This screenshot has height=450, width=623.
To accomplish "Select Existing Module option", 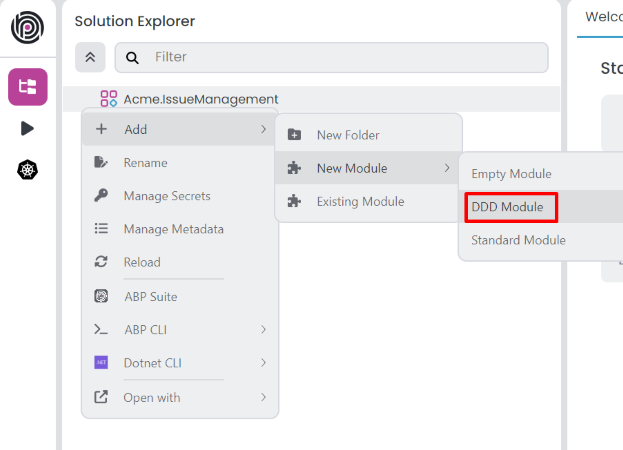I will [x=360, y=202].
